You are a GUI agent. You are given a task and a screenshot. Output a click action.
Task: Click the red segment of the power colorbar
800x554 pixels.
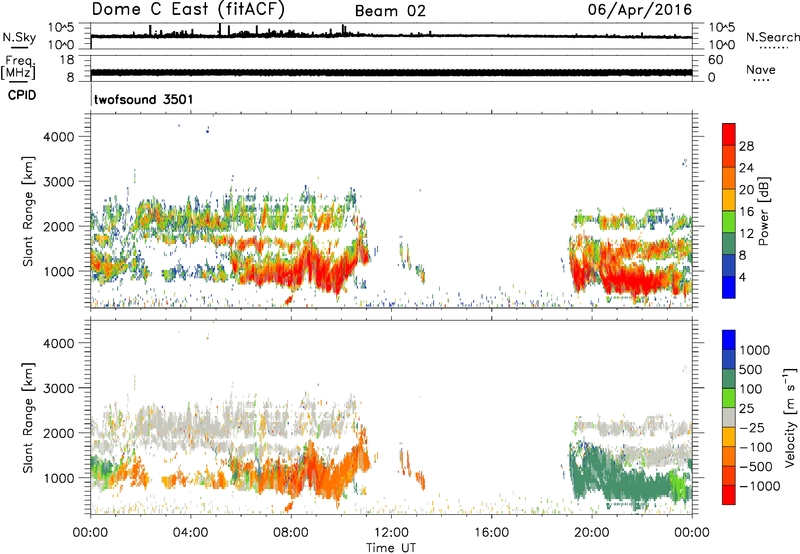point(729,134)
